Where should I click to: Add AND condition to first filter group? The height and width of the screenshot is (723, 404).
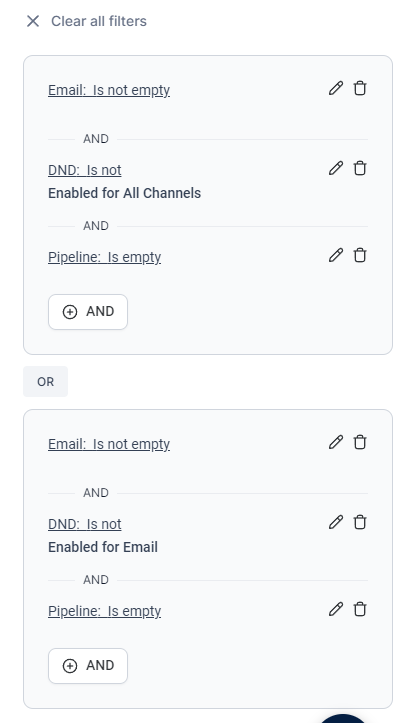coord(88,312)
